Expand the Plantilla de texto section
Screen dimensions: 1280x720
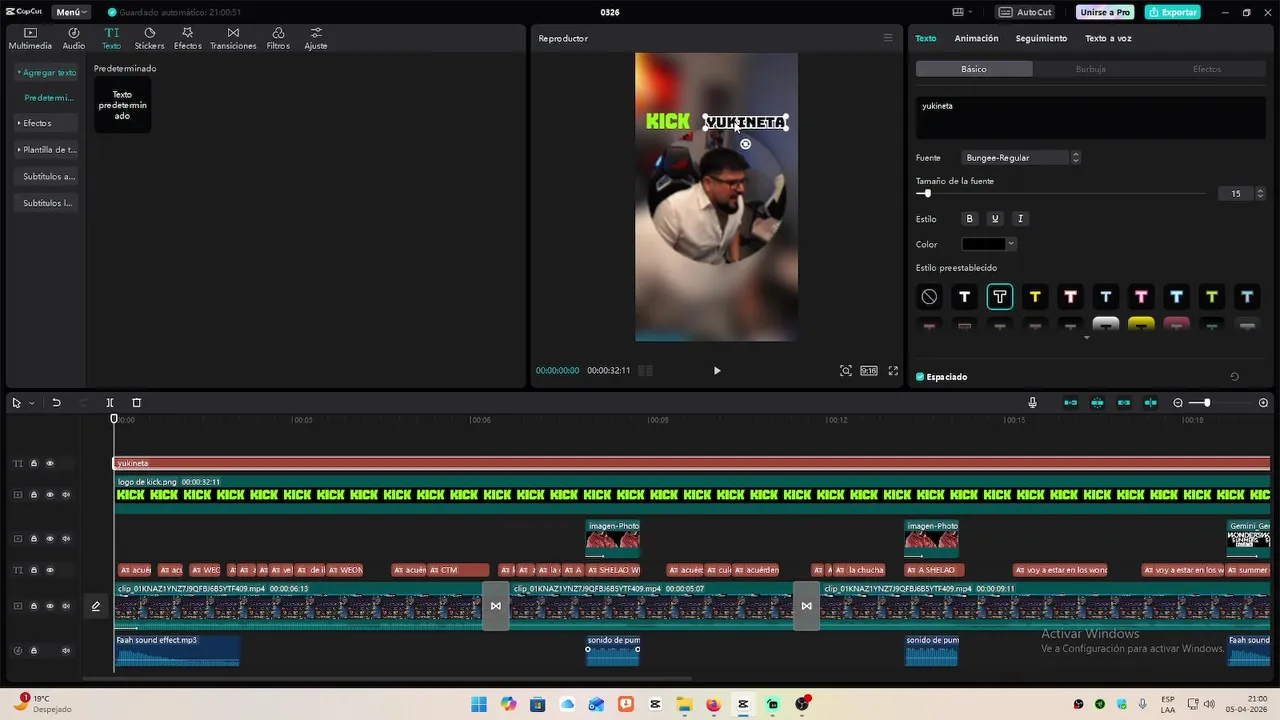[48, 150]
